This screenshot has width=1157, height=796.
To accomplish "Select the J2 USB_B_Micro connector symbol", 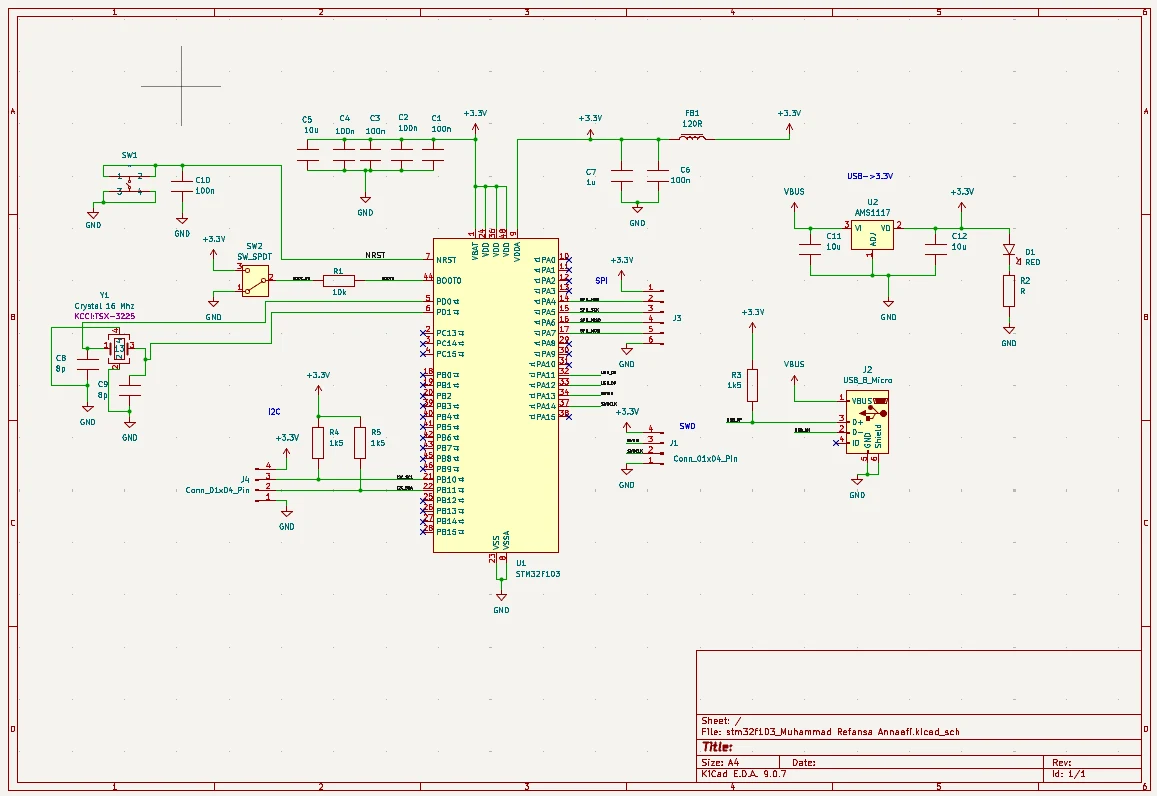I will (867, 422).
